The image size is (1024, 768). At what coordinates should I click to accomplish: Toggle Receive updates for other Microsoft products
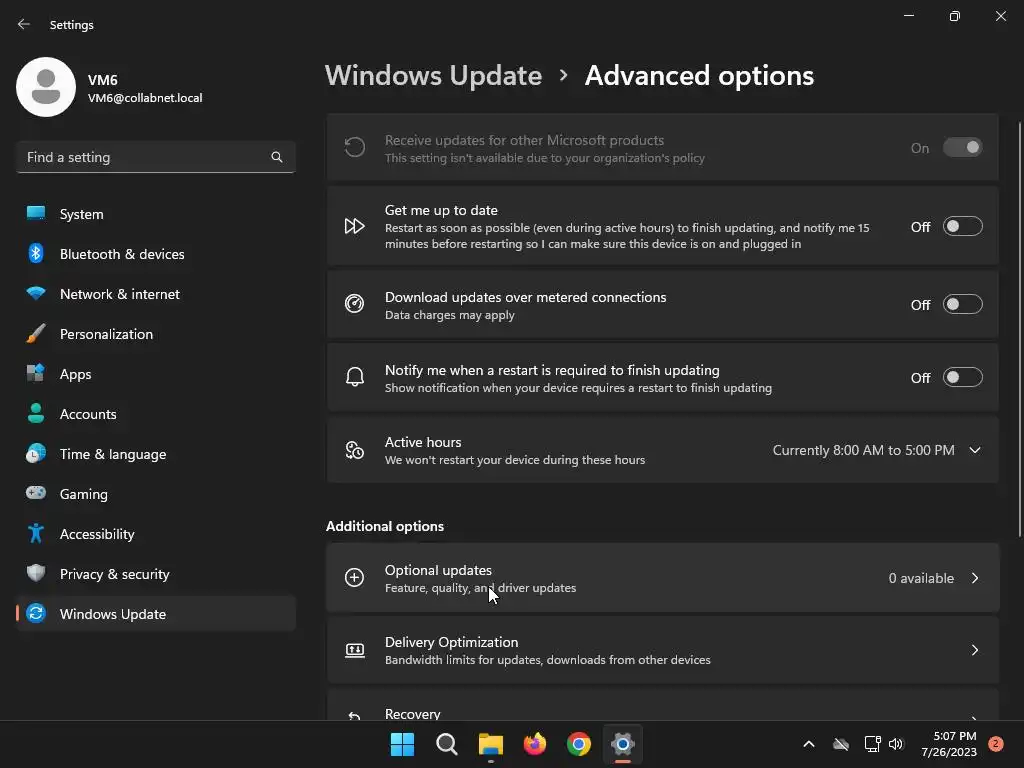[x=963, y=148]
